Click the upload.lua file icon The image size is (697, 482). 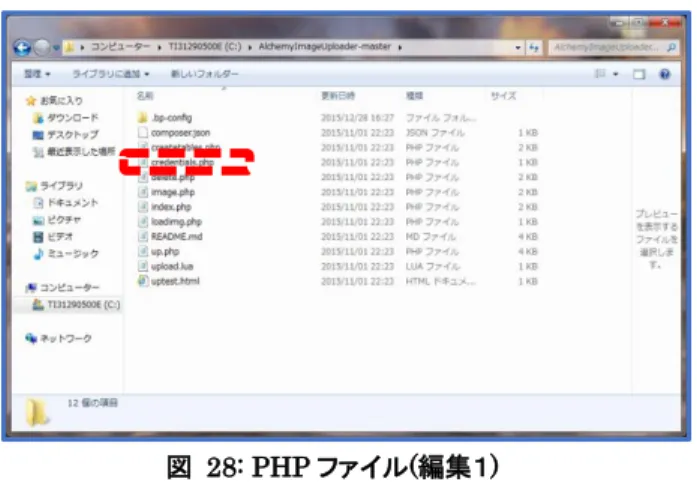[143, 266]
